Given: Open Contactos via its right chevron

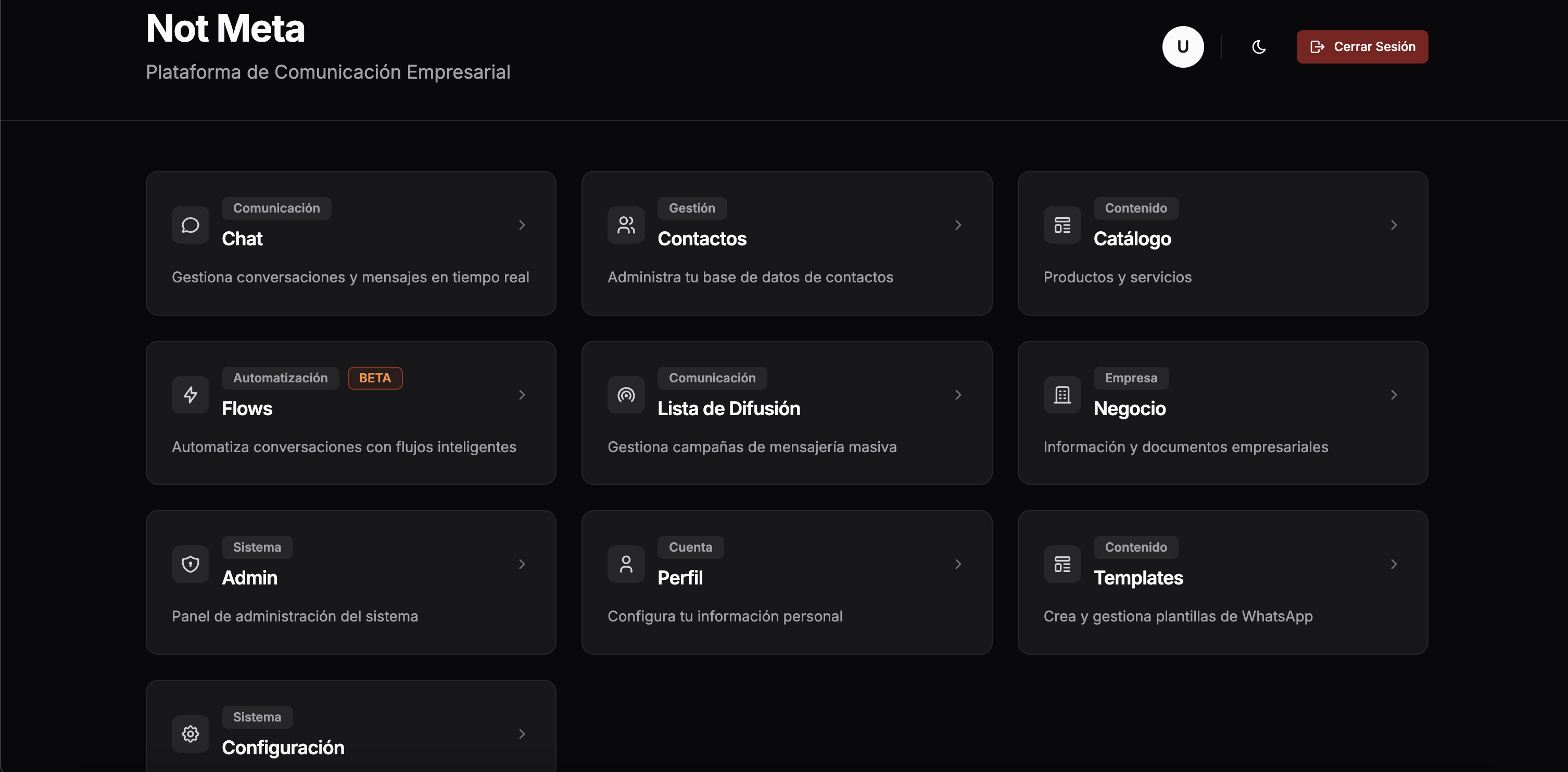Looking at the screenshot, I should click(x=957, y=225).
